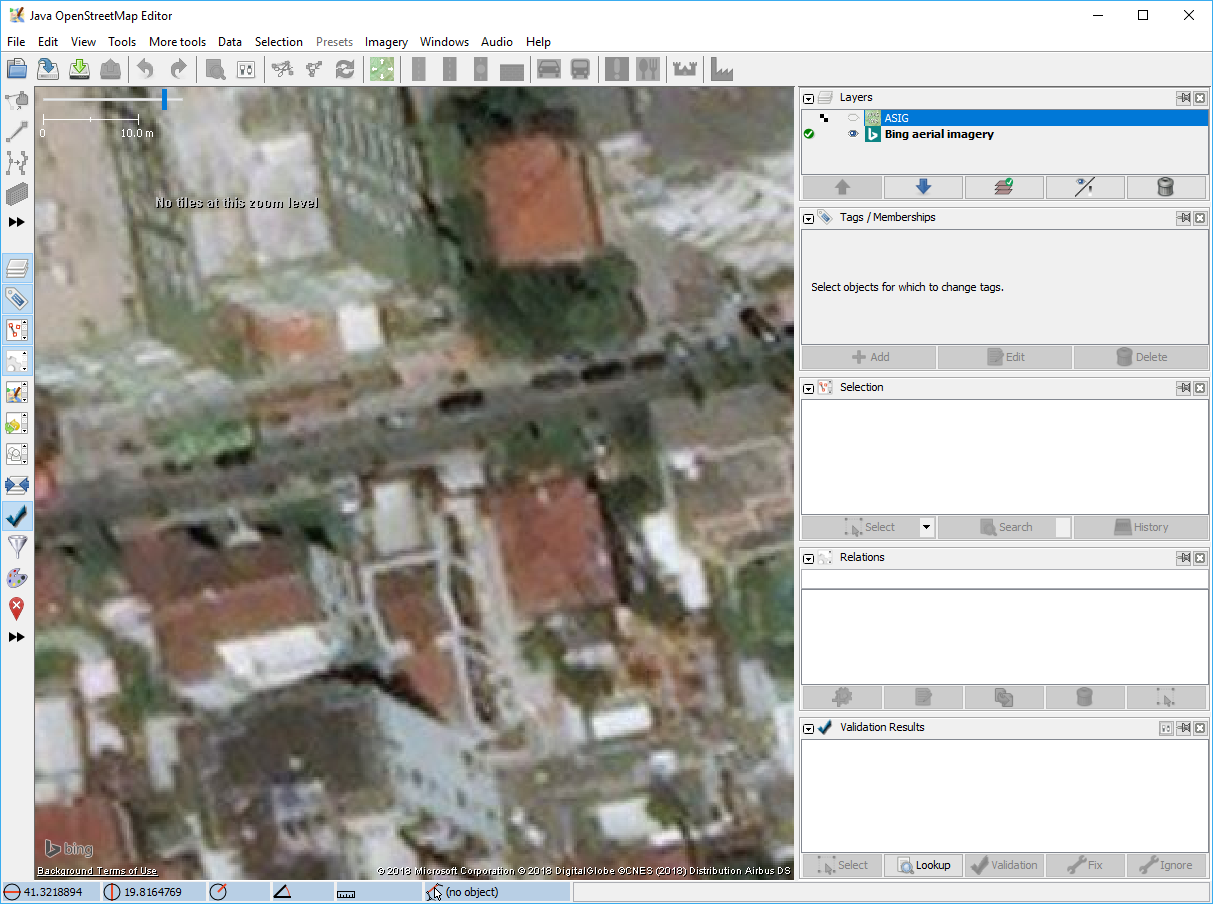Click the Select, move, rotate tool
Viewport: 1213px width, 904px height.
pyautogui.click(x=17, y=100)
